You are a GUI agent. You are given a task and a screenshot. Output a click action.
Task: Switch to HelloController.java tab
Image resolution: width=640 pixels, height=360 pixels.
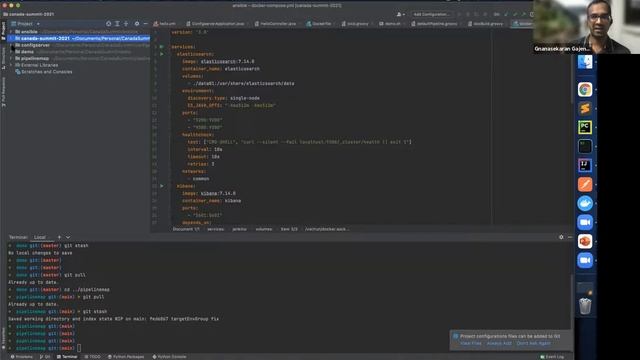pos(276,24)
